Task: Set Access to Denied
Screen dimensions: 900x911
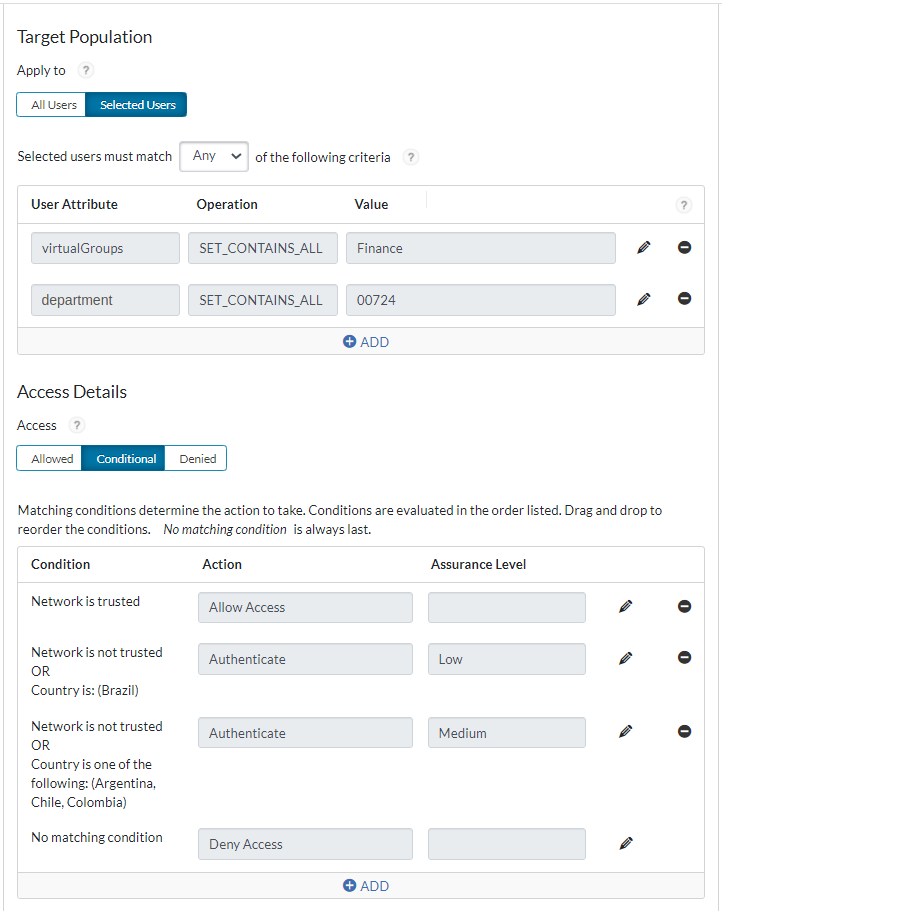Action: [195, 457]
